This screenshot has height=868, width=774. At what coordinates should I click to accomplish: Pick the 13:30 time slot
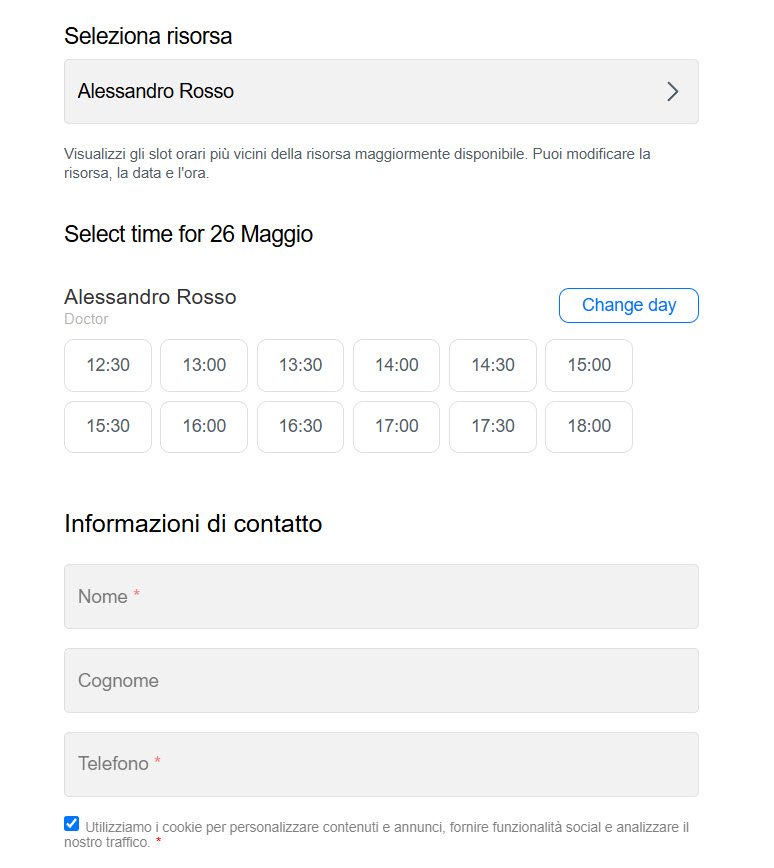click(300, 365)
